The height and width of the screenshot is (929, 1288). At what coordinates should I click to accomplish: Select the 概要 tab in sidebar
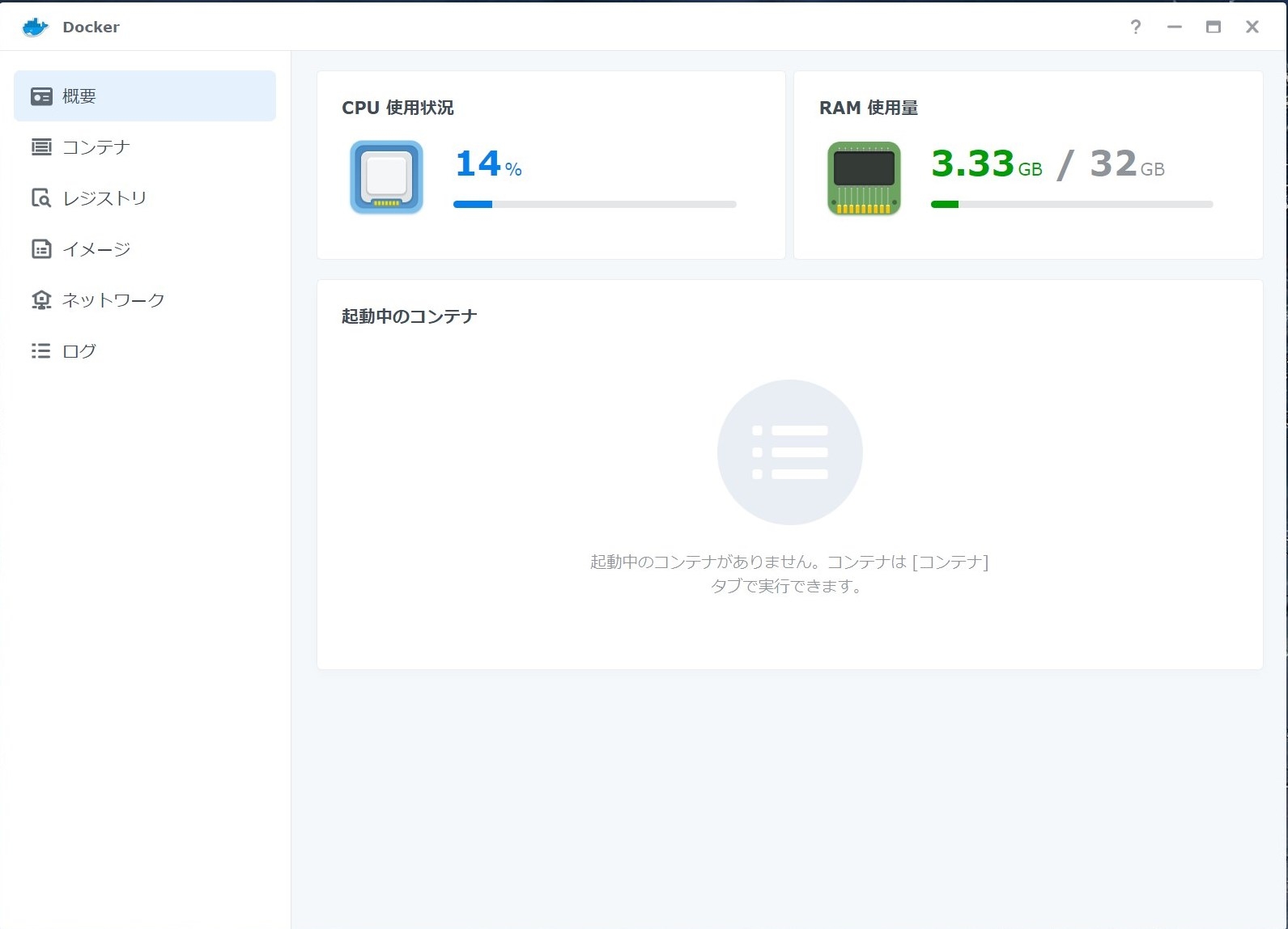click(145, 96)
